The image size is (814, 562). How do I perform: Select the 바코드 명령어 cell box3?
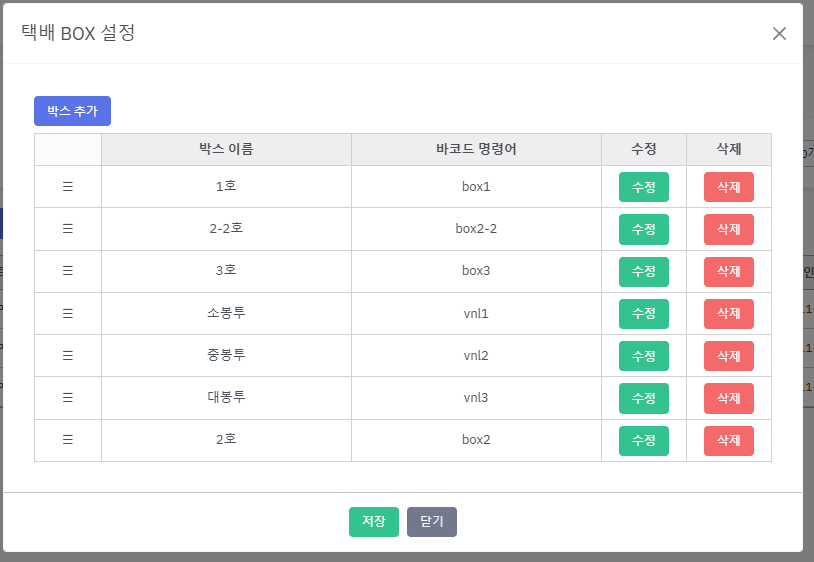click(x=476, y=271)
